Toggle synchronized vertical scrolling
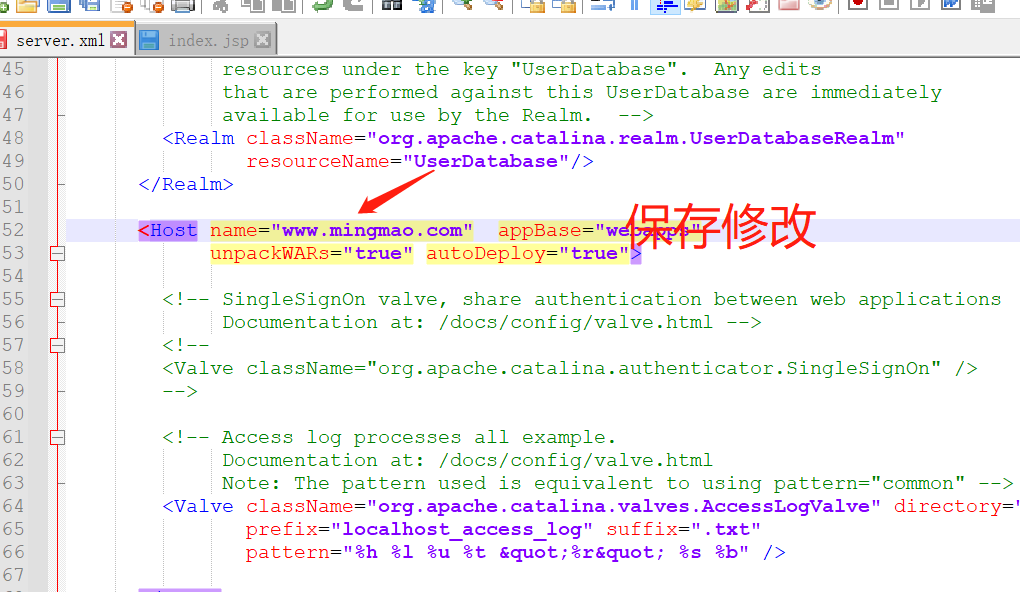This screenshot has width=1020, height=592. (x=533, y=6)
